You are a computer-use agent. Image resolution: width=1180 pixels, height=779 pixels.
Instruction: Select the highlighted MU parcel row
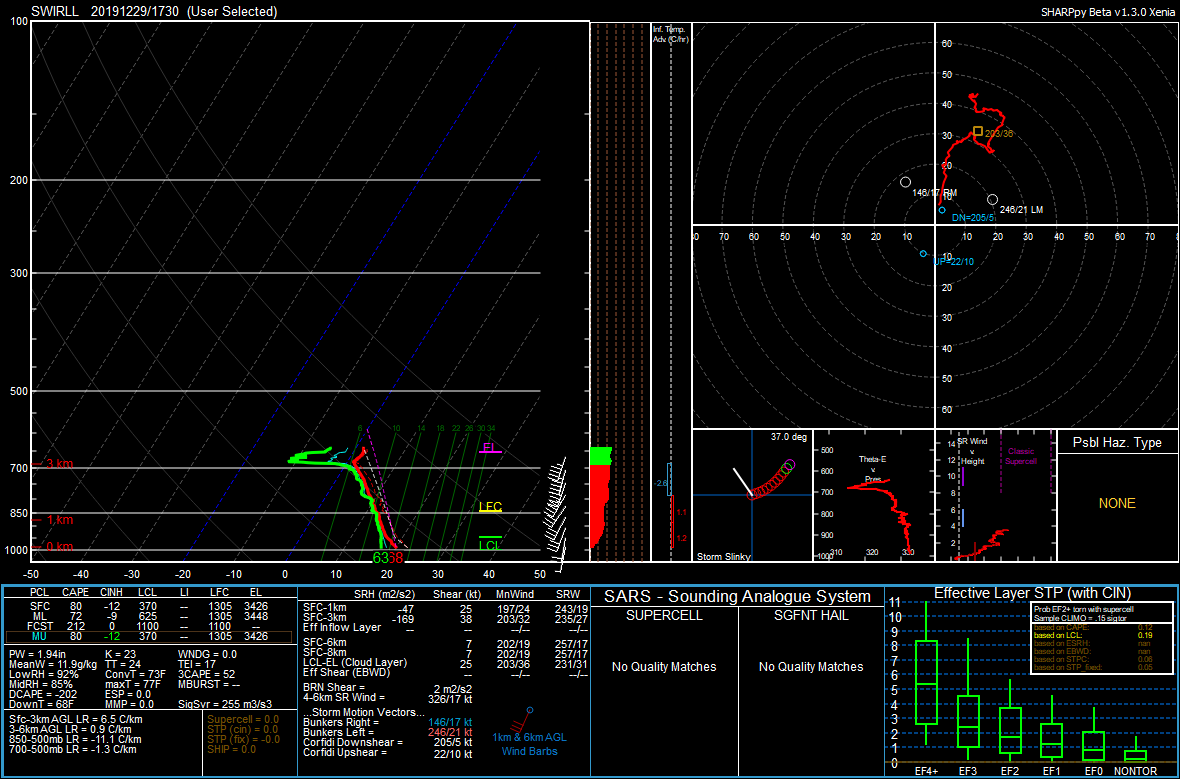tap(149, 636)
